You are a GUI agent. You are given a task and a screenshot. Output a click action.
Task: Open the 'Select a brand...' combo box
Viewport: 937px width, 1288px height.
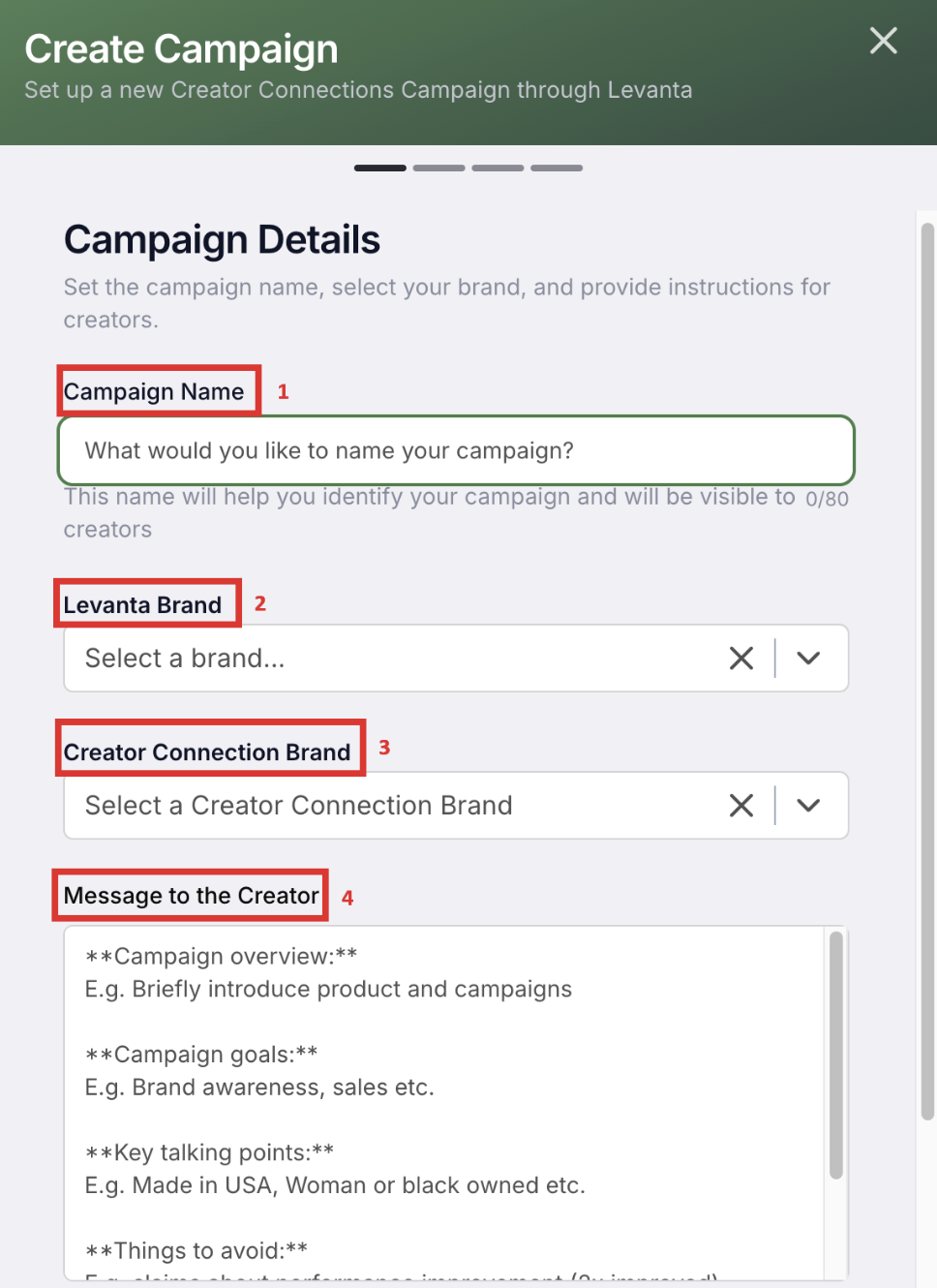coord(387,659)
